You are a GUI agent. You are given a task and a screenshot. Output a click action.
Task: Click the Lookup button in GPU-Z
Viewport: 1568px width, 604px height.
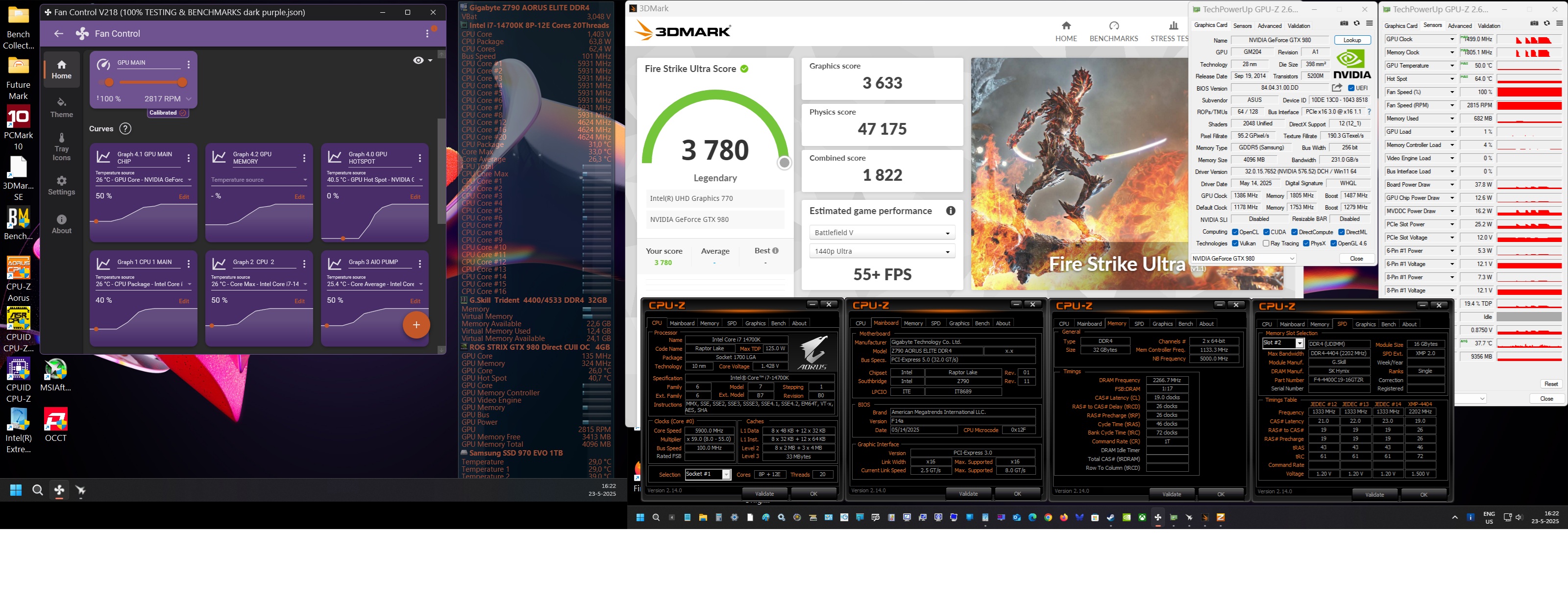(x=1352, y=40)
